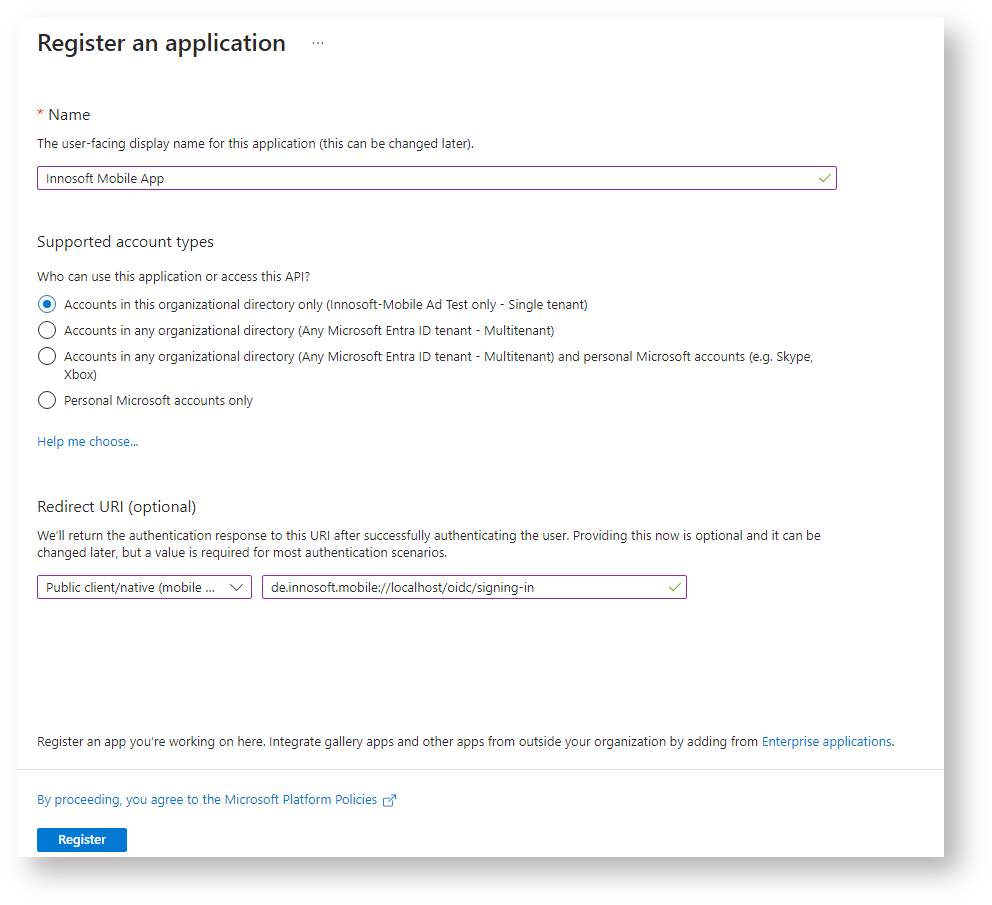Select the Multitenant-only organizational directory radio button
This screenshot has width=992, height=905.
click(x=47, y=330)
